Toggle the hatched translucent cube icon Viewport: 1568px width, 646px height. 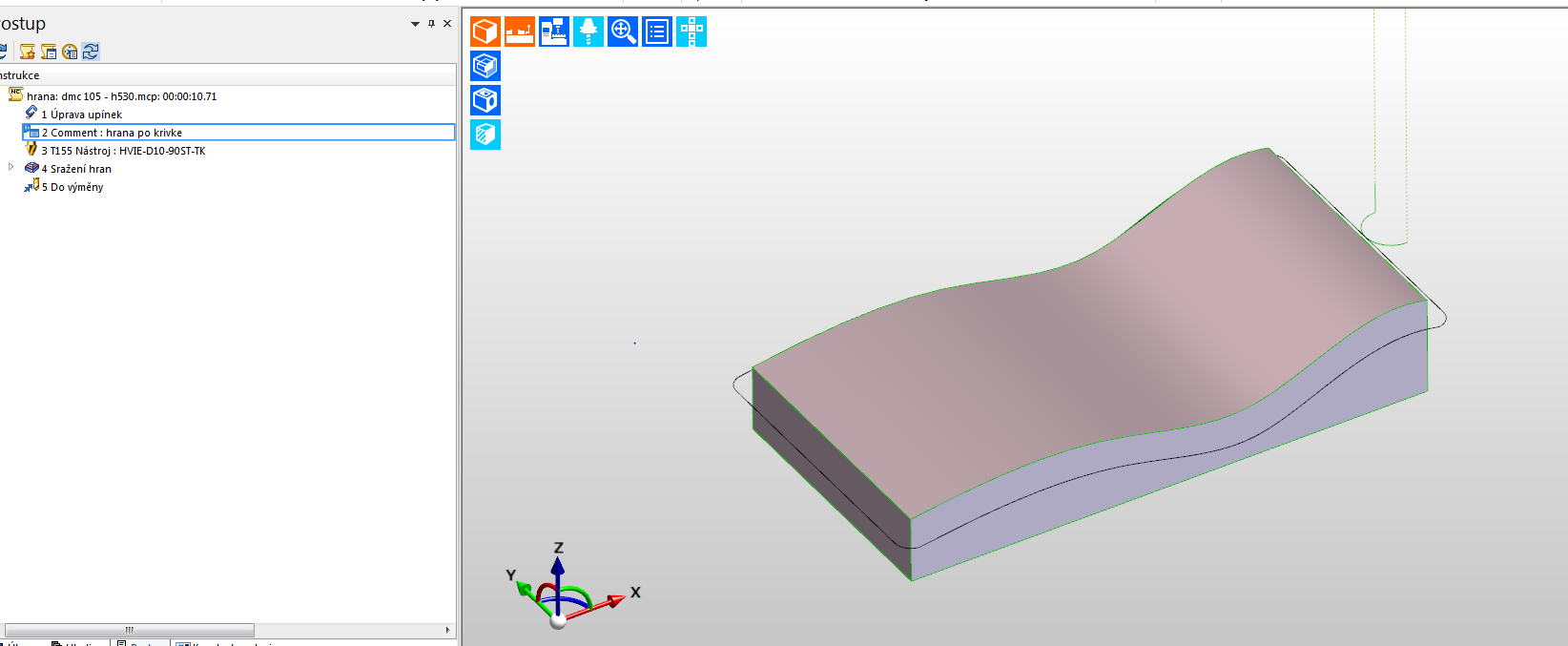coord(485,135)
